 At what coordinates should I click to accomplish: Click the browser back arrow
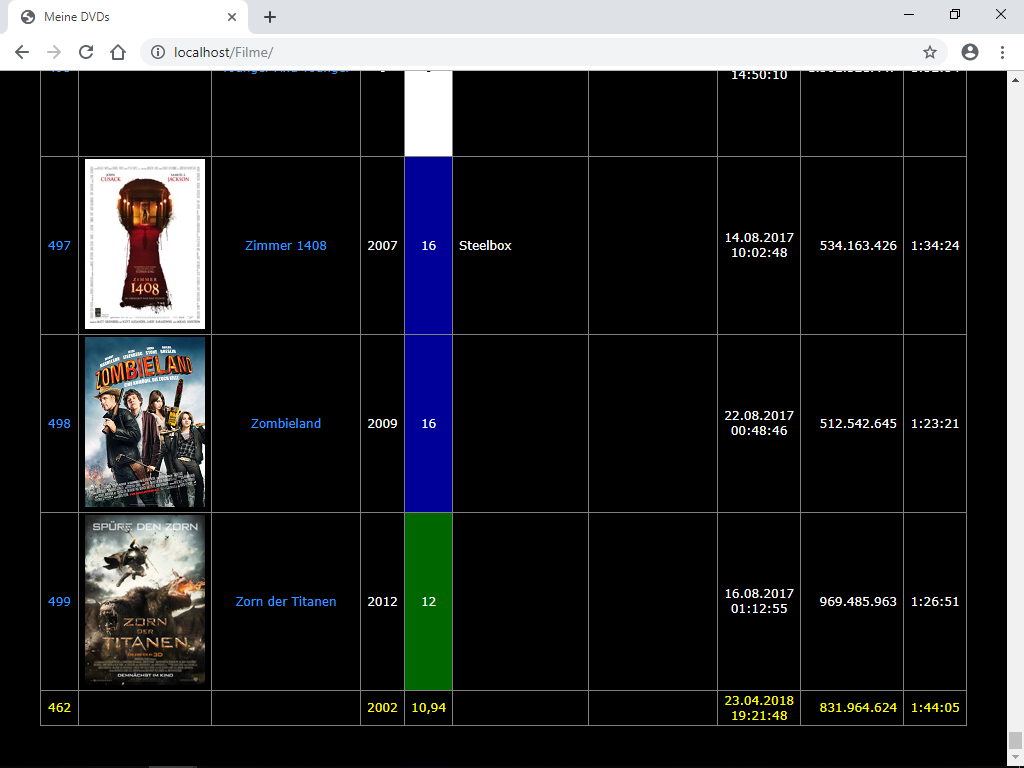click(22, 52)
